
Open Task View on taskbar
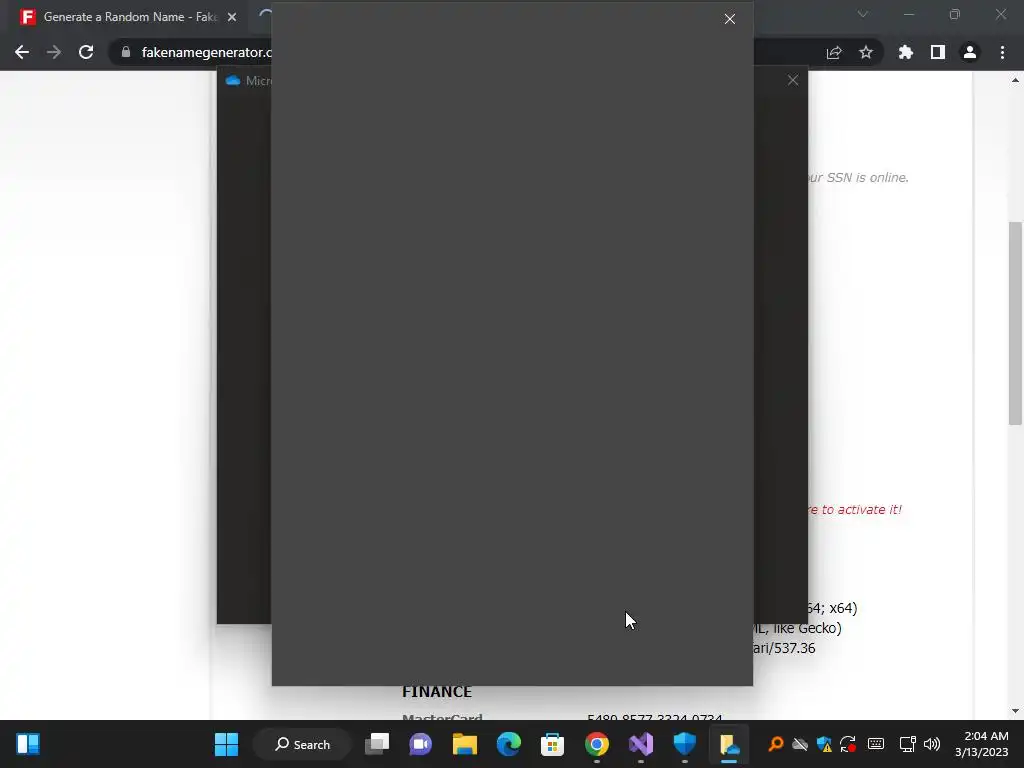pyautogui.click(x=377, y=744)
